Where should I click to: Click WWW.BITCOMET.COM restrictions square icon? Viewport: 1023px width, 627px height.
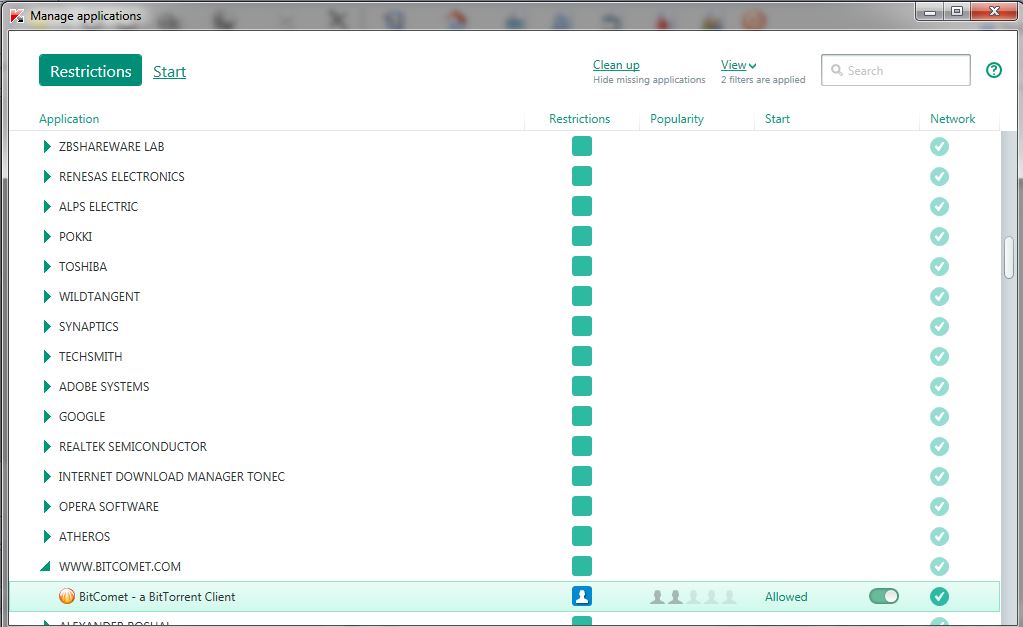pyautogui.click(x=582, y=566)
